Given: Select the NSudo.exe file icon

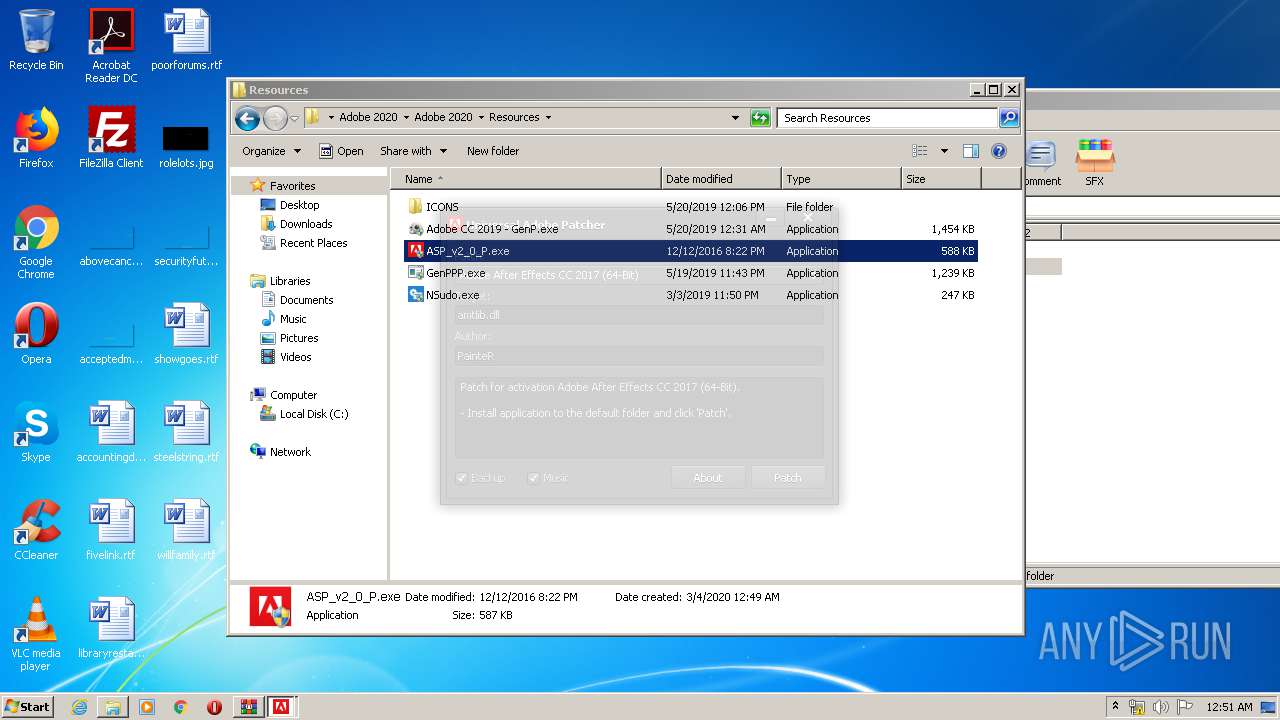Looking at the screenshot, I should pyautogui.click(x=416, y=295).
